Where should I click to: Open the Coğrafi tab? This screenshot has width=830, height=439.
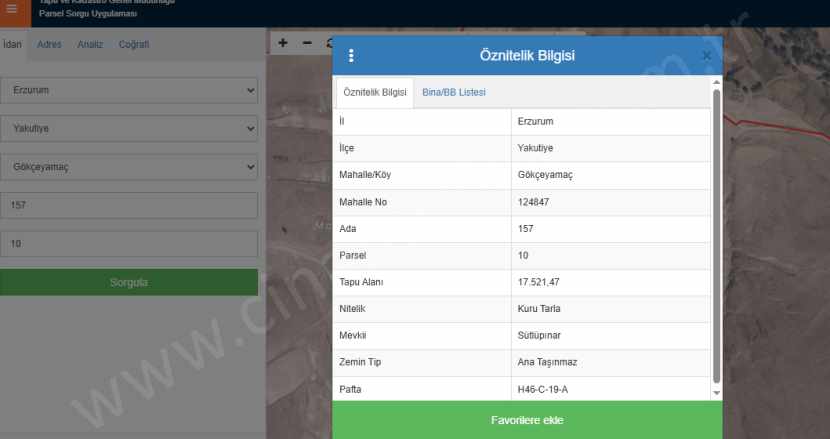click(x=134, y=45)
